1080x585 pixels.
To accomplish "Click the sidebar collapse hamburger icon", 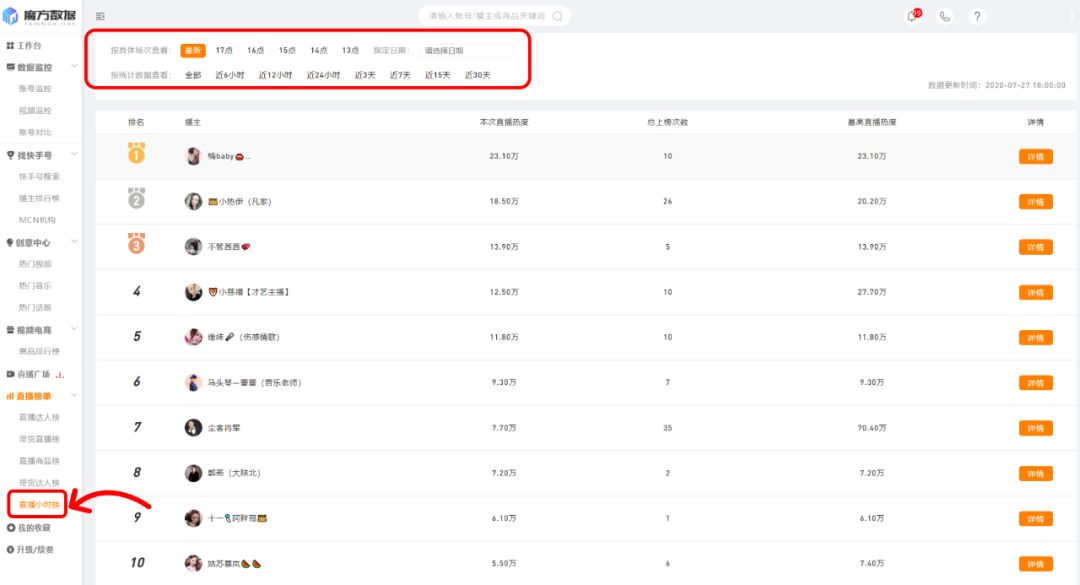I will 100,17.
